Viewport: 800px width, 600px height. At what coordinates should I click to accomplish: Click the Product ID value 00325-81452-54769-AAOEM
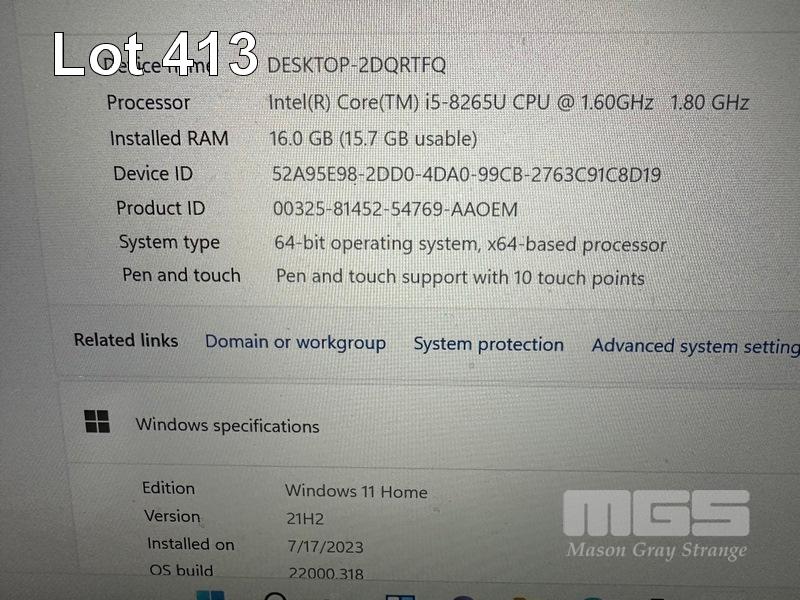395,209
